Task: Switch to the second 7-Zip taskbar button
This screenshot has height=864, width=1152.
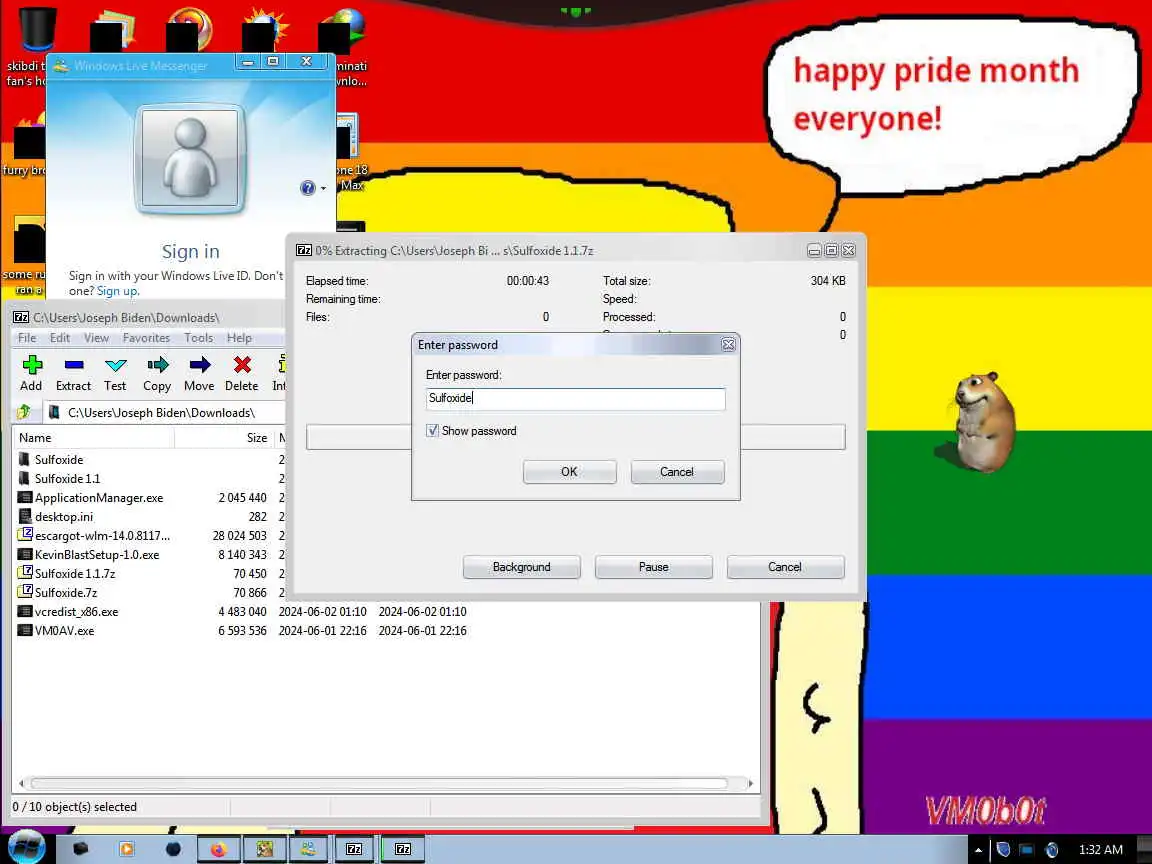Action: coord(403,849)
